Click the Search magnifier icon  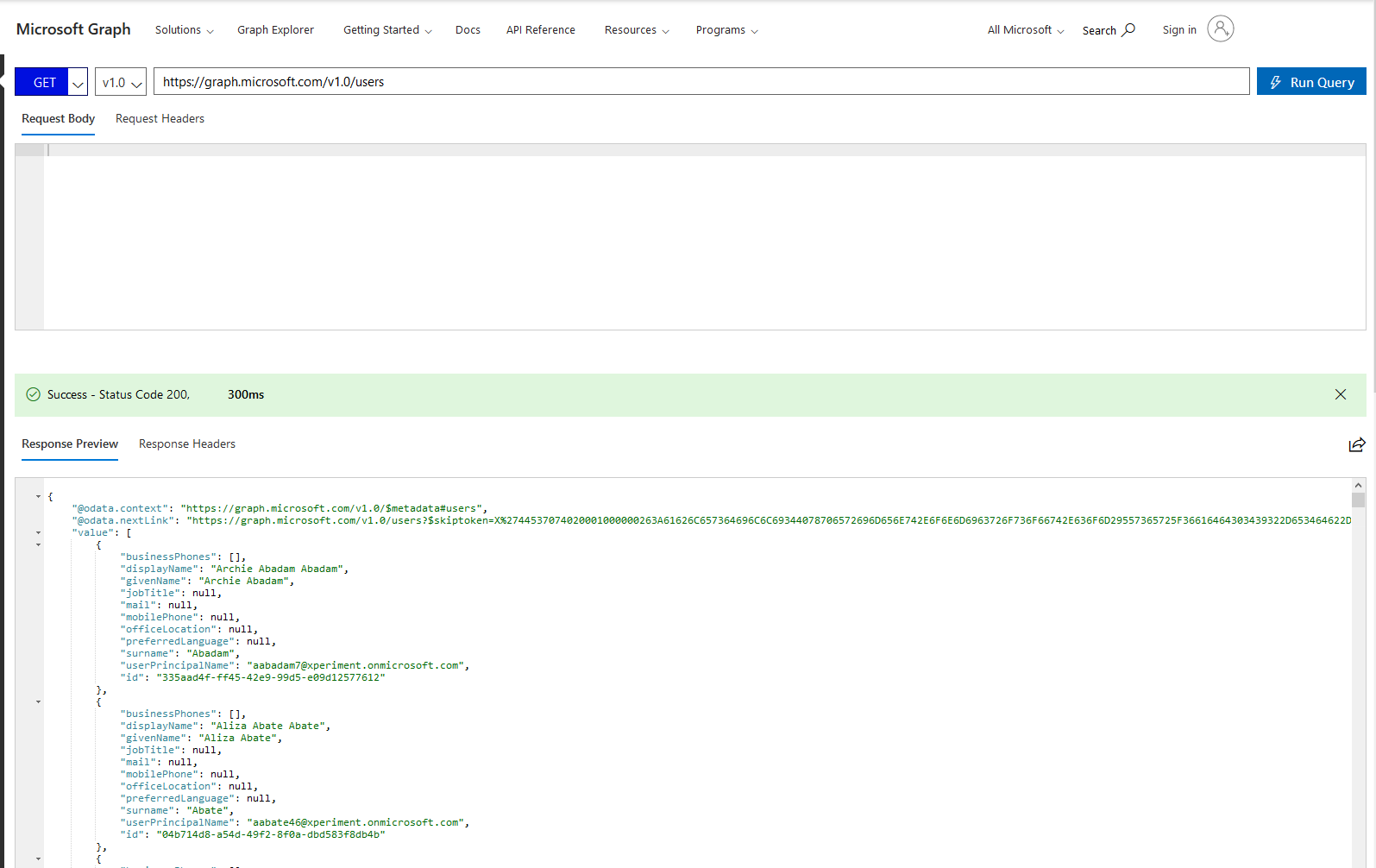[1128, 29]
